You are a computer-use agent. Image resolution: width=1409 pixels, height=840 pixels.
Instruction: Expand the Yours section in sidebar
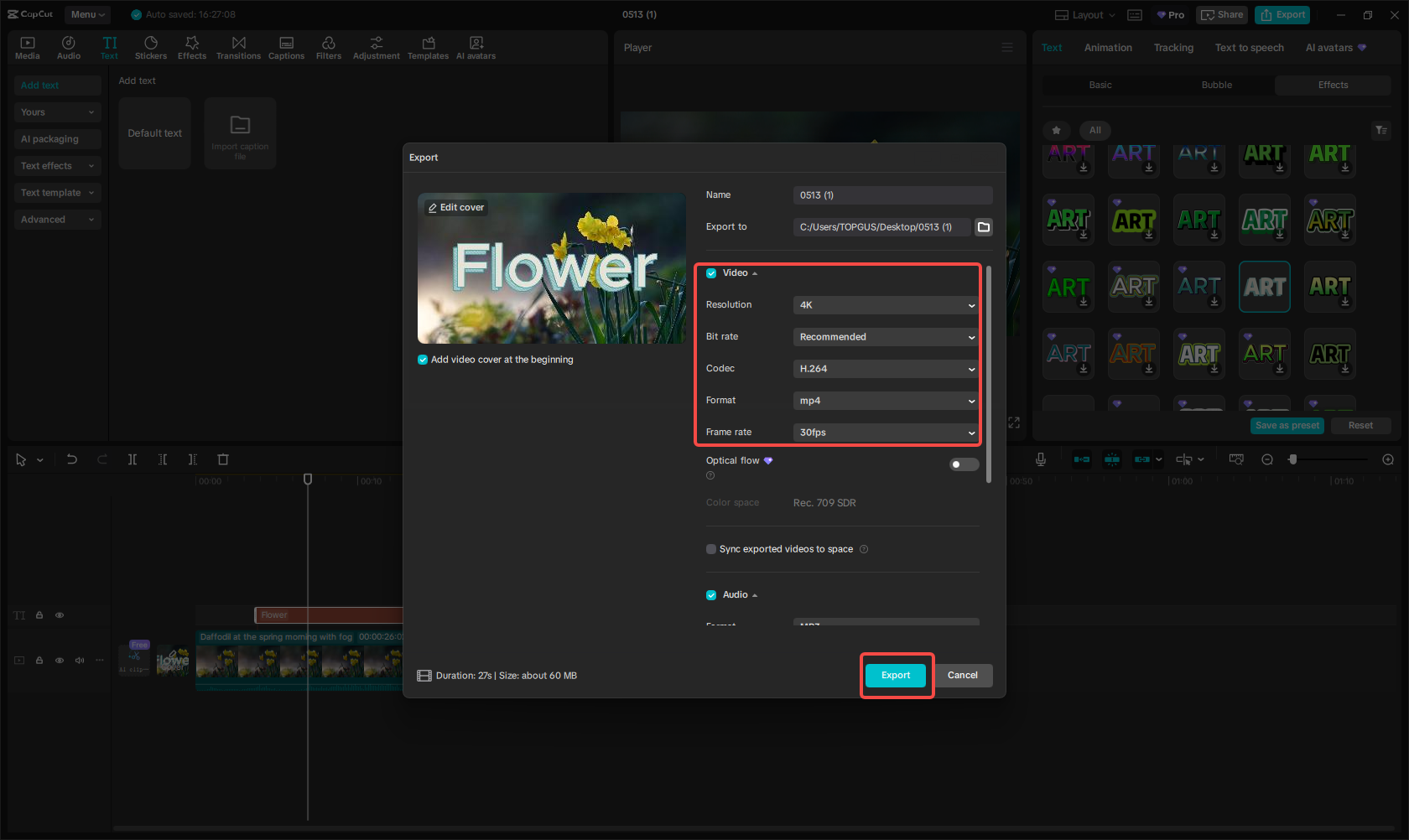(57, 112)
